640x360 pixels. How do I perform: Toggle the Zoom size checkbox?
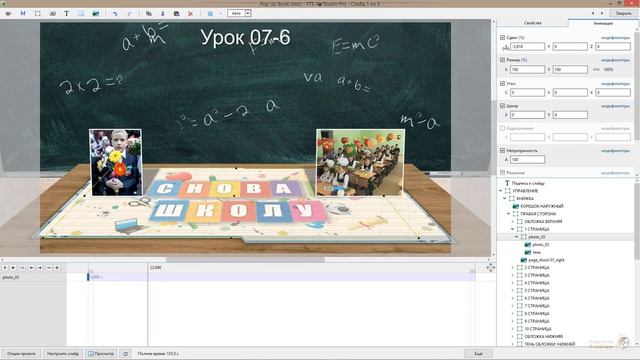click(502, 60)
